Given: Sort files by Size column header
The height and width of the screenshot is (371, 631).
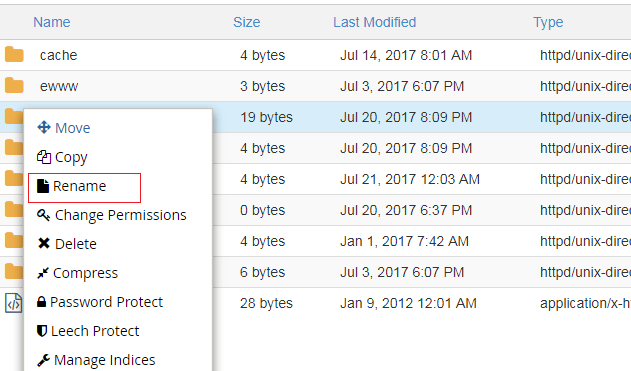Looking at the screenshot, I should click(x=247, y=22).
